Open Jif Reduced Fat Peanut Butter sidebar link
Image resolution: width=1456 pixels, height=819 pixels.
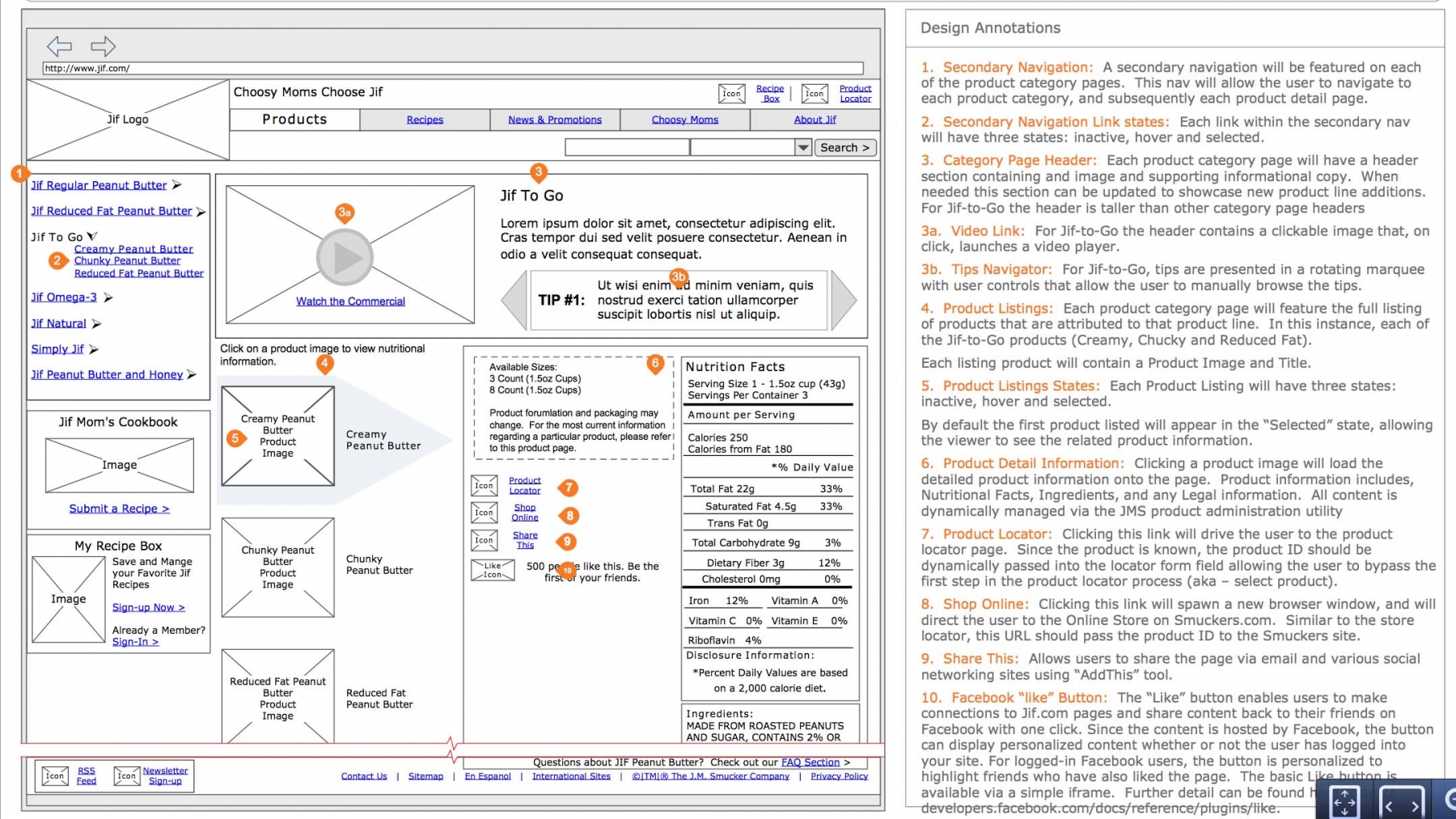(112, 211)
